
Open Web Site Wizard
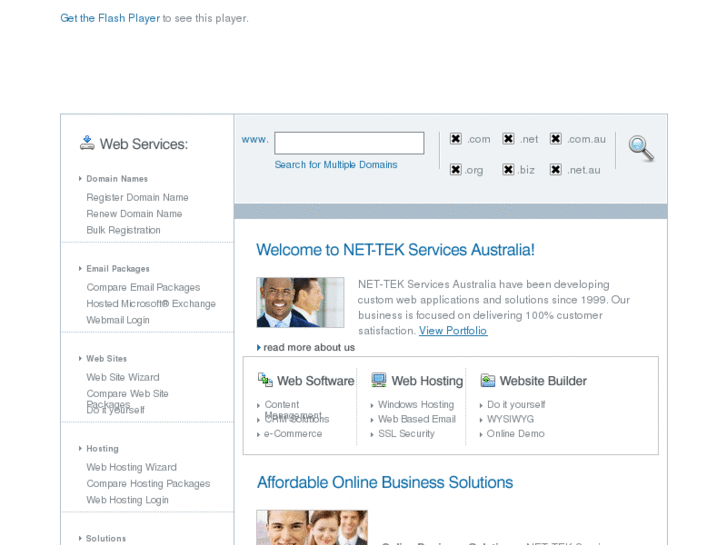tap(123, 377)
